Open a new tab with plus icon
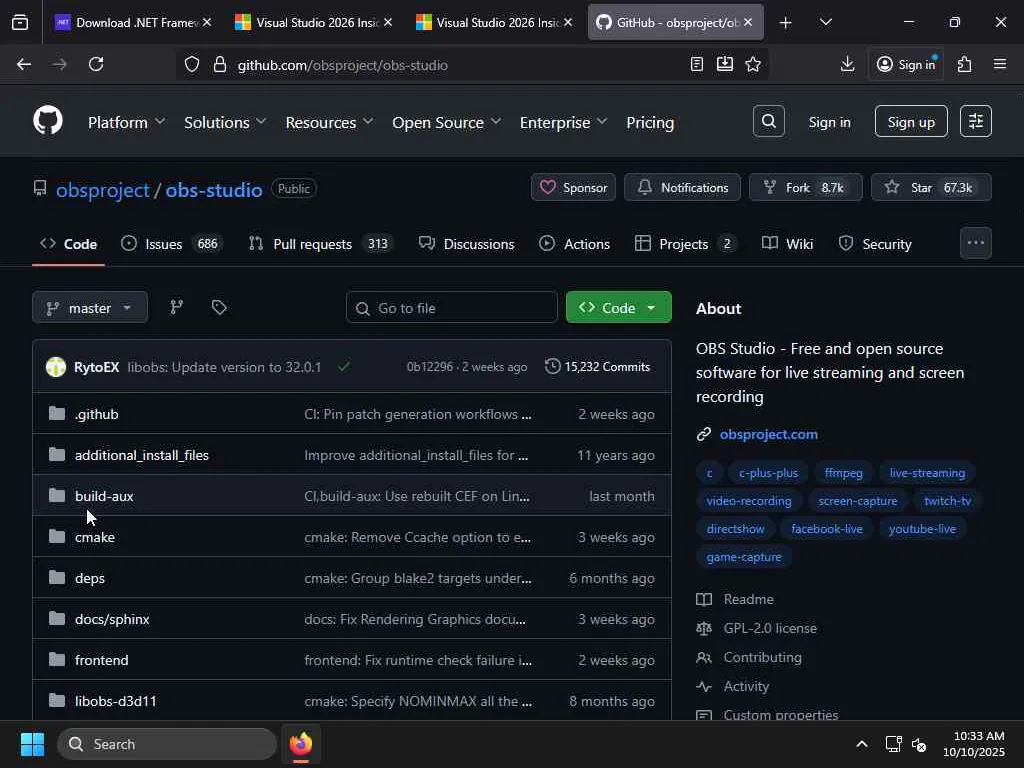 tap(786, 23)
